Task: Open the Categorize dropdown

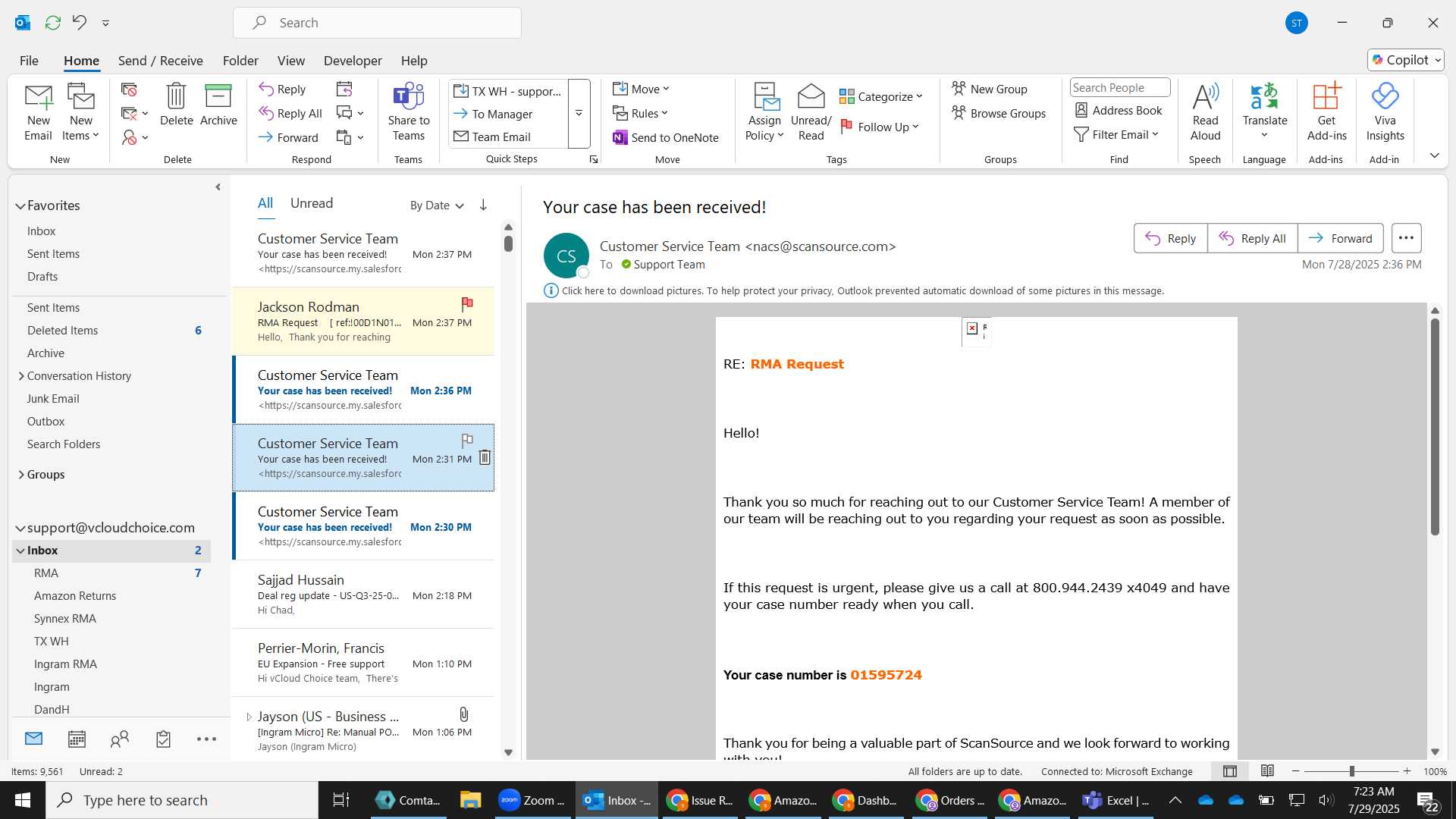Action: pos(880,96)
